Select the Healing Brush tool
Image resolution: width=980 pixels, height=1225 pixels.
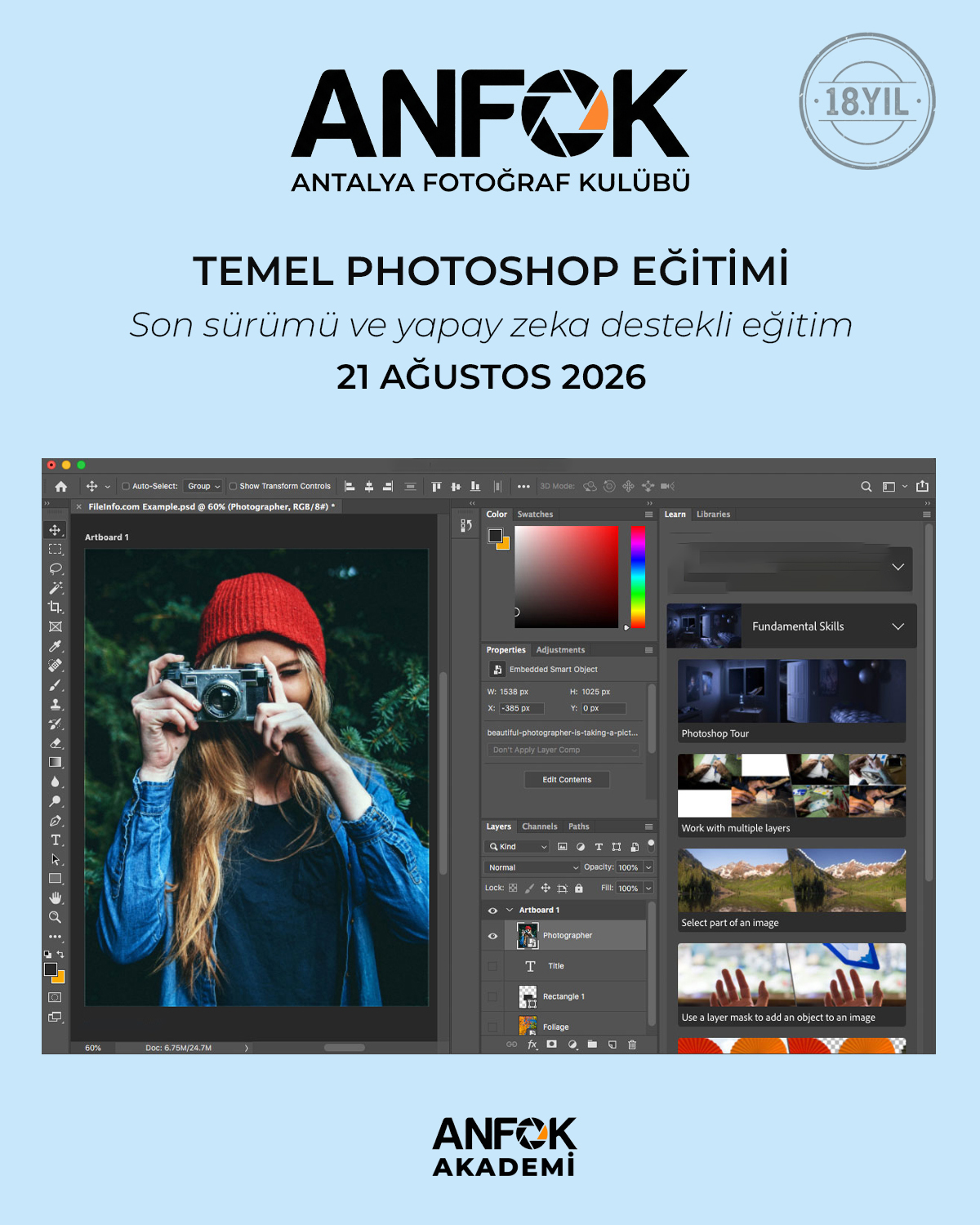tap(55, 666)
